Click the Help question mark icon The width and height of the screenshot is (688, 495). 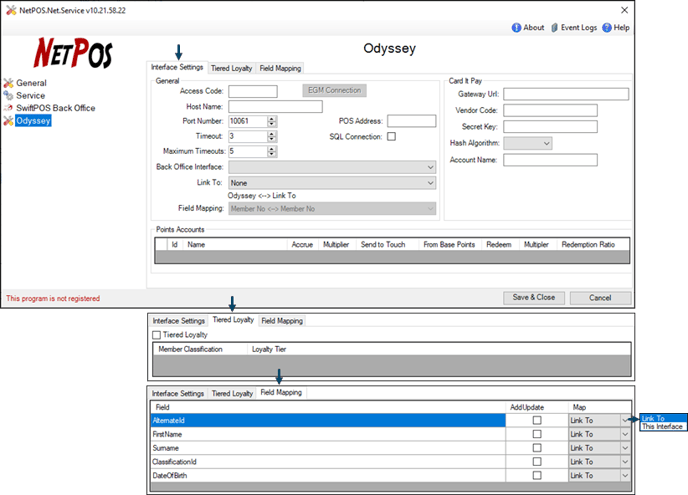[x=607, y=28]
